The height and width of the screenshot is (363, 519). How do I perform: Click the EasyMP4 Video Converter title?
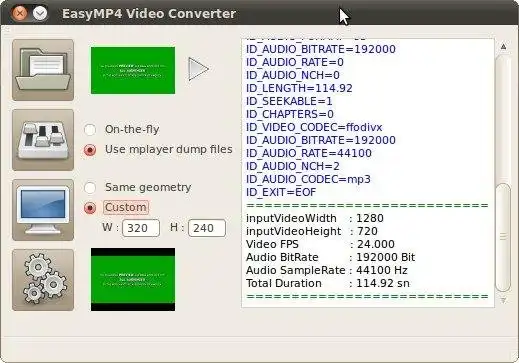click(149, 14)
